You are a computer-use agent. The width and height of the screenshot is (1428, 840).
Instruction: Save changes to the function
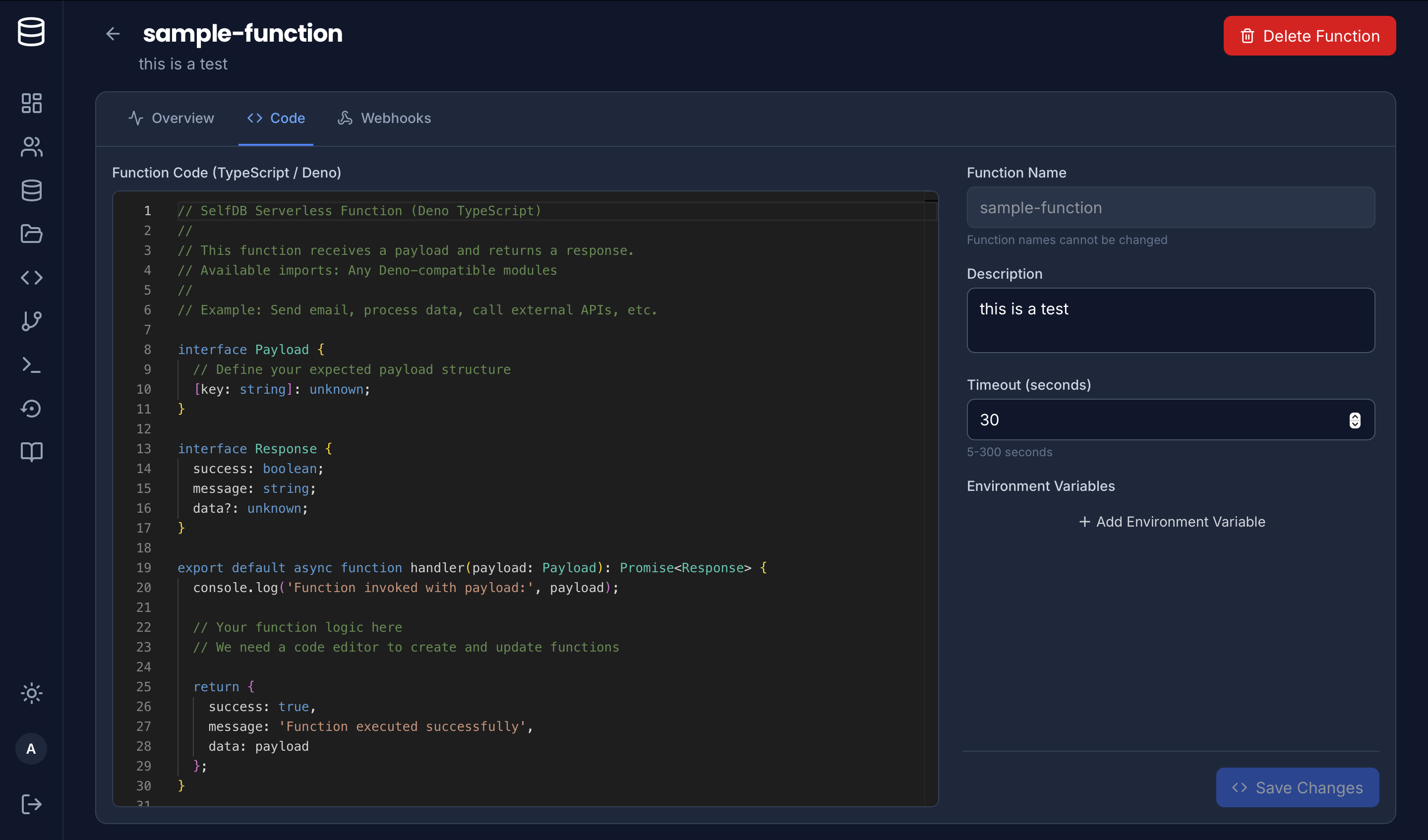[1298, 787]
